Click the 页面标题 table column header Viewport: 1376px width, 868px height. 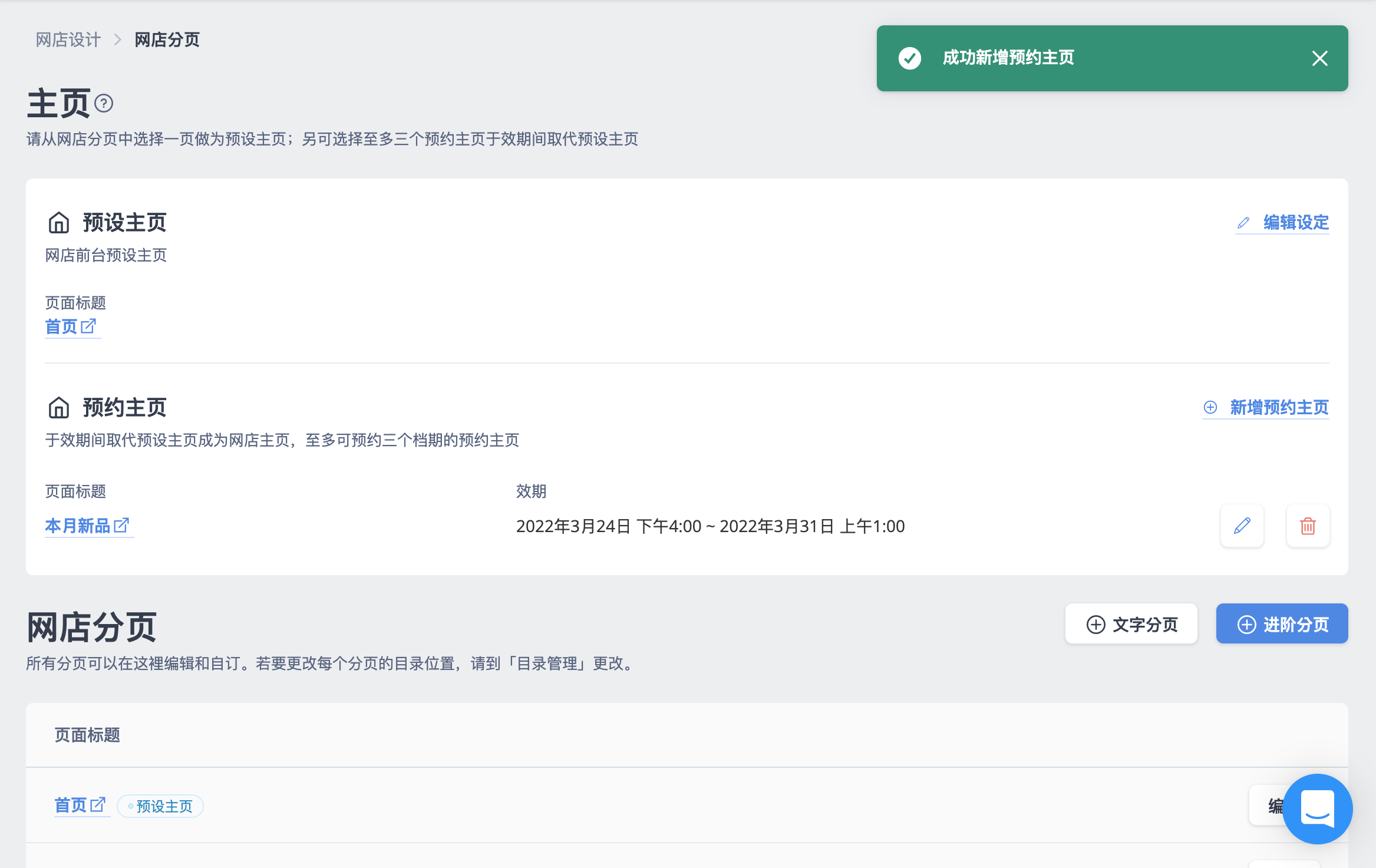pyautogui.click(x=87, y=735)
